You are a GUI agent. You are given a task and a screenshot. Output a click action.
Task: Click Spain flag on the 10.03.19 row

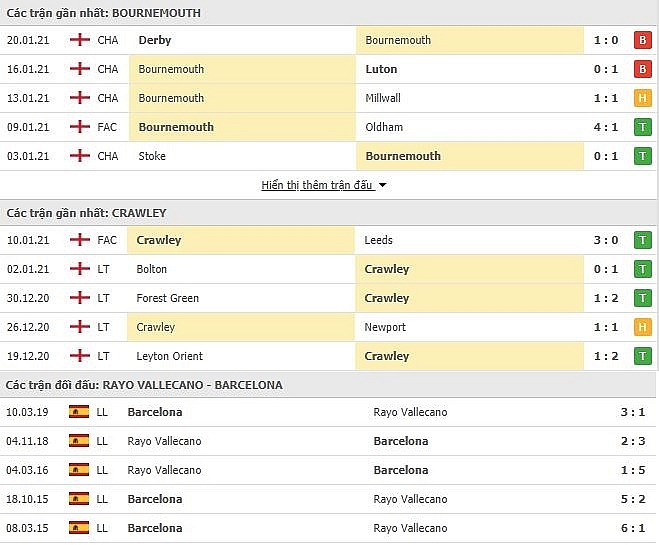[79, 413]
